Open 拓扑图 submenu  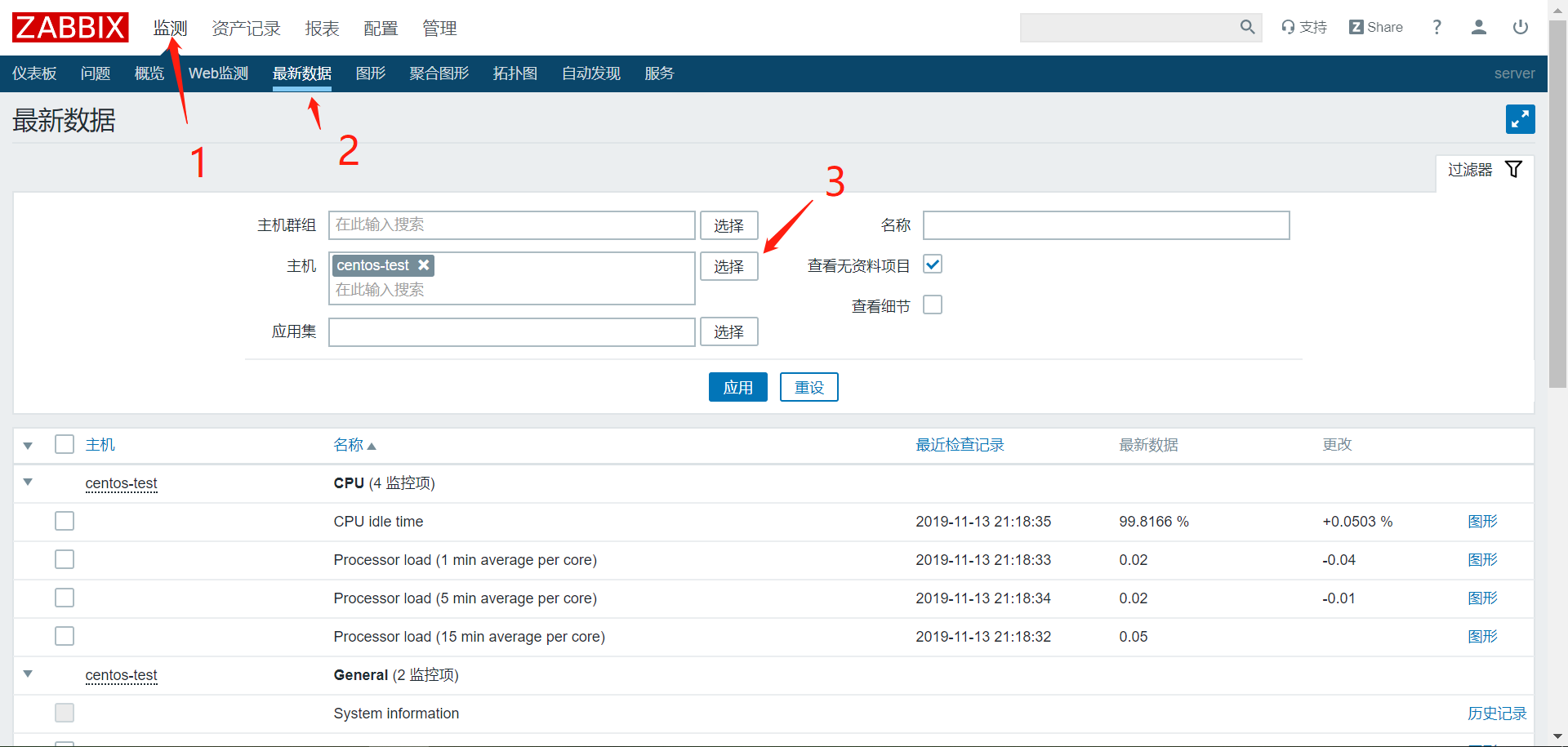point(515,73)
